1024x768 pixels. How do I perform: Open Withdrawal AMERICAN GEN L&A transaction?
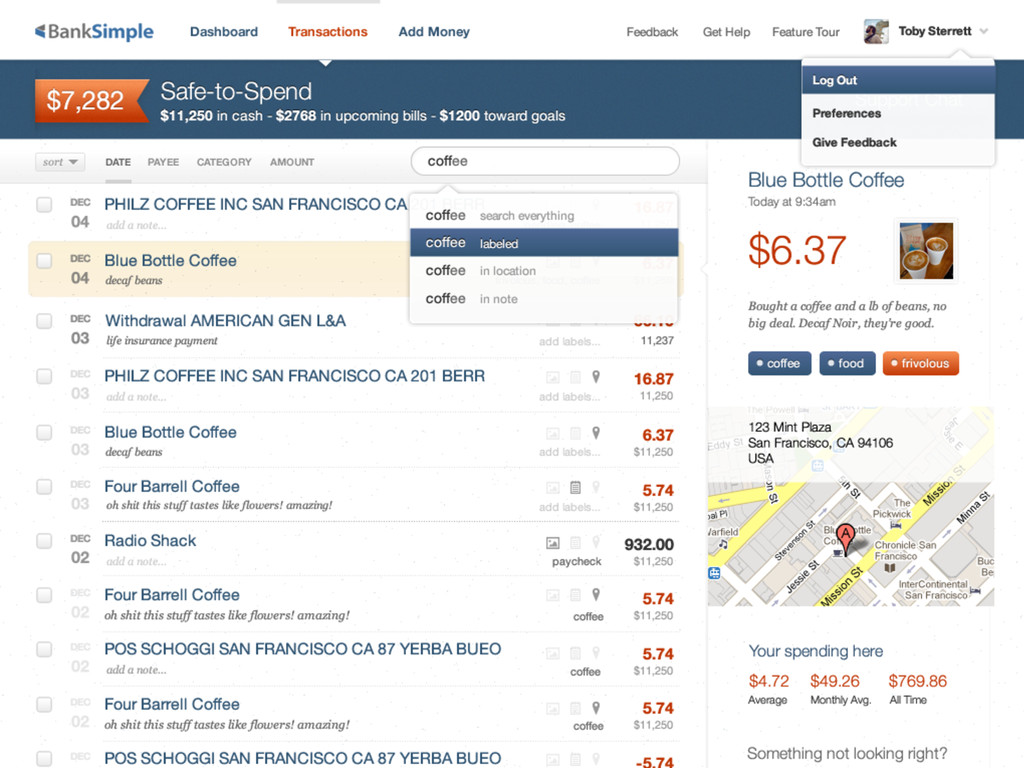tap(225, 321)
